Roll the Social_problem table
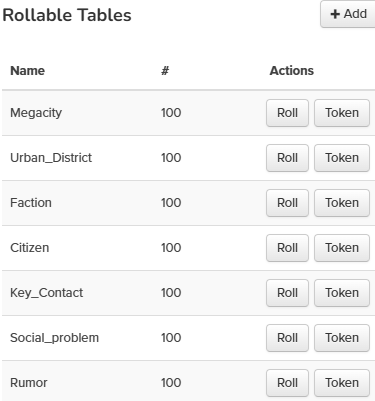 (287, 338)
